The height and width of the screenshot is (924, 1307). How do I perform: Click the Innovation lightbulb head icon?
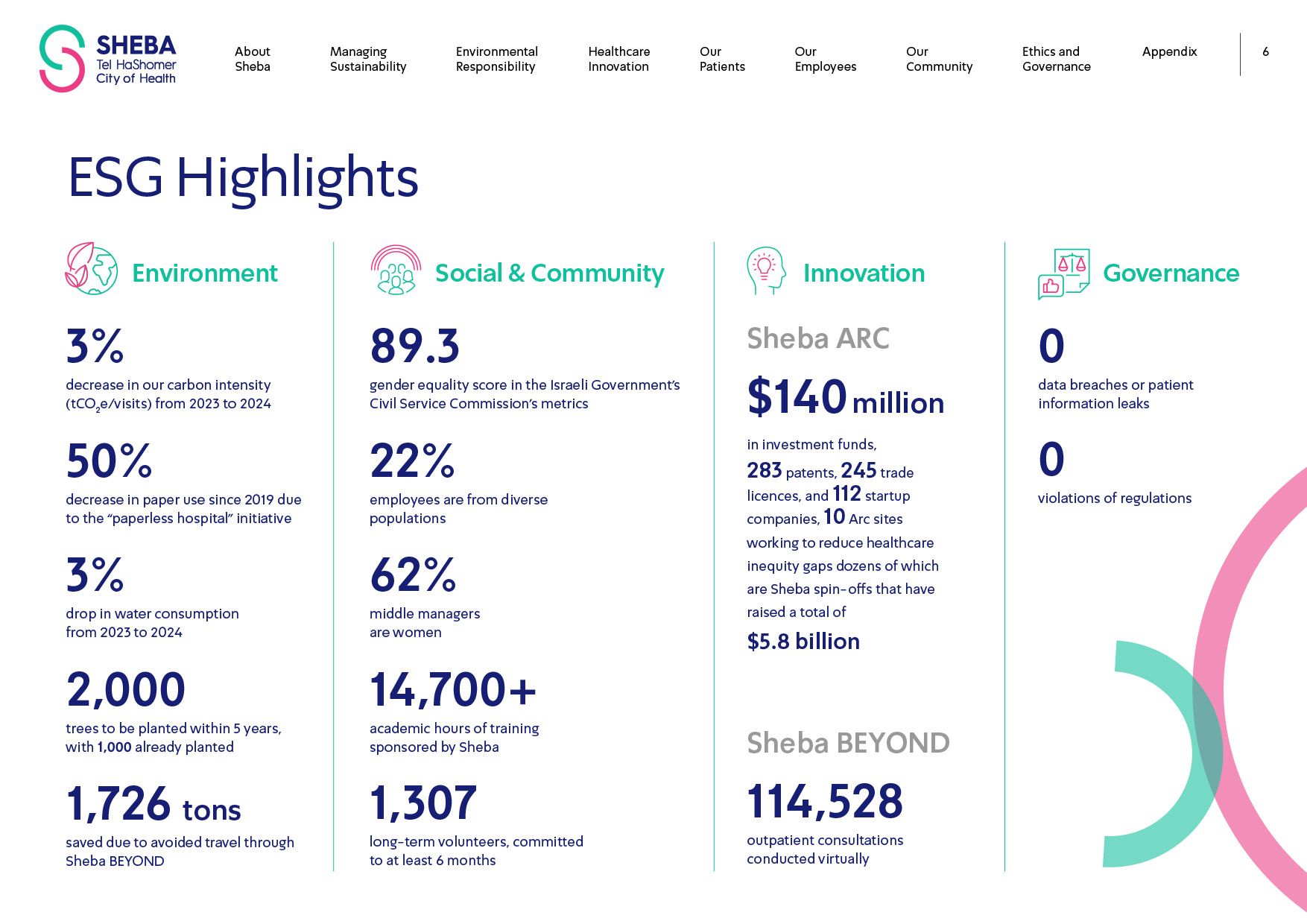click(766, 270)
